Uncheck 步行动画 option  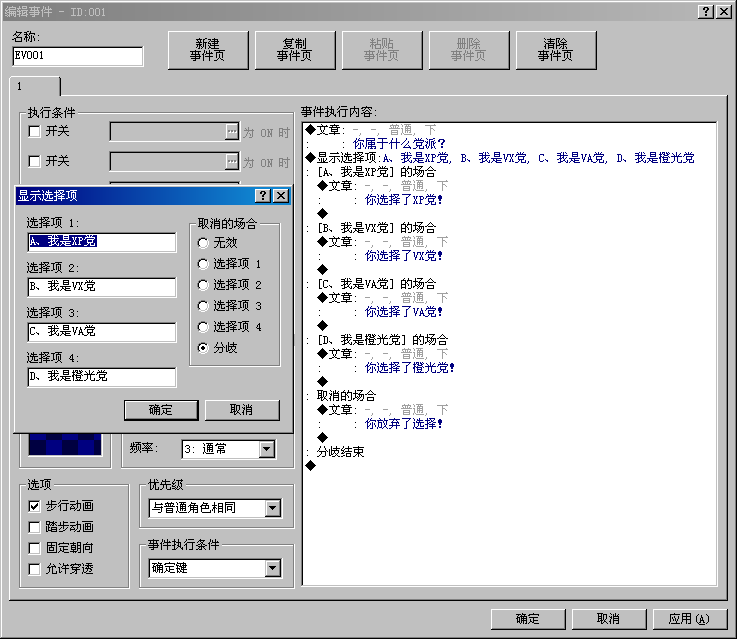tap(34, 506)
